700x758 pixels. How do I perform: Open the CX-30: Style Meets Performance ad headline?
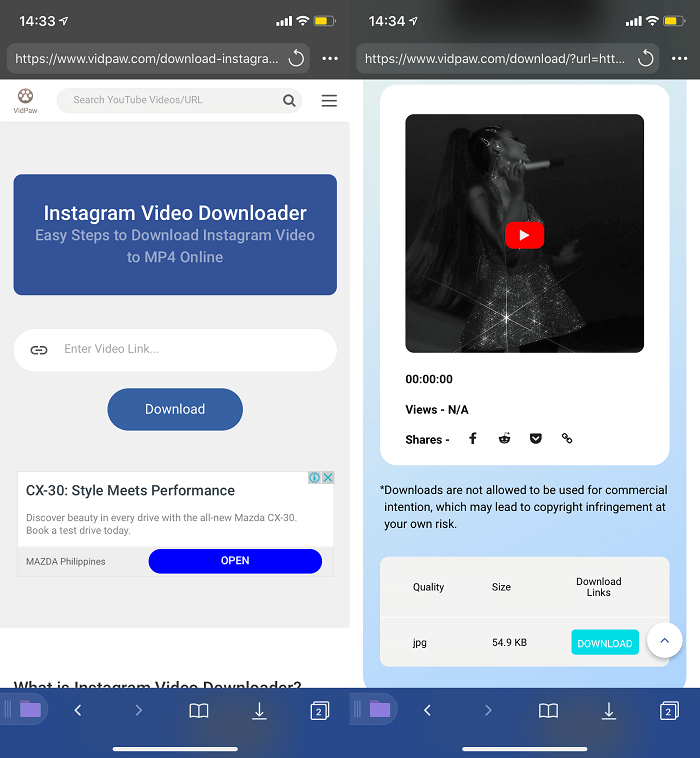(130, 491)
